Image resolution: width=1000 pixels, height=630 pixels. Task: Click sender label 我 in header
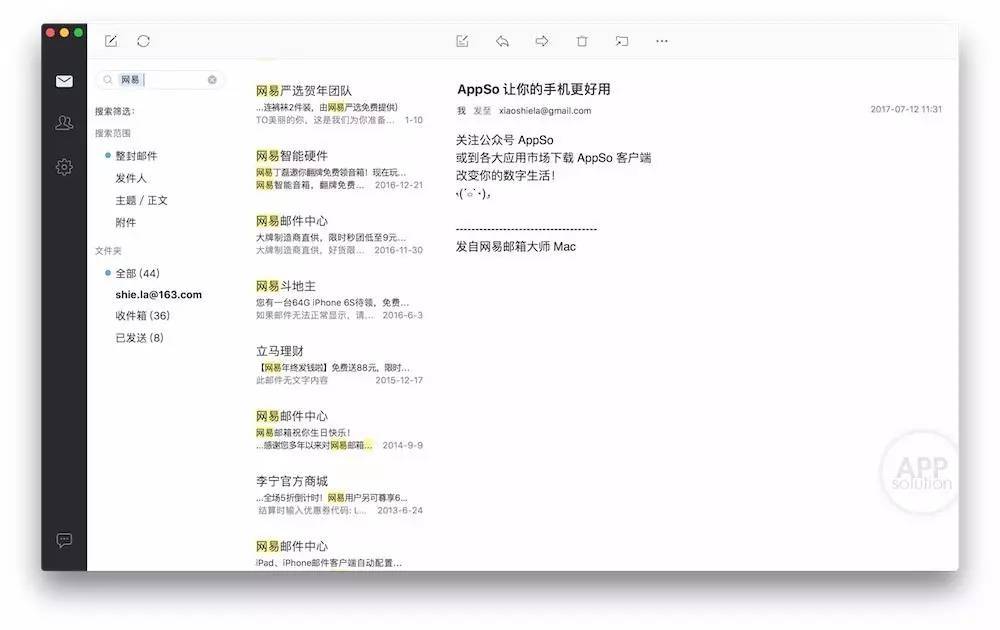tap(461, 111)
